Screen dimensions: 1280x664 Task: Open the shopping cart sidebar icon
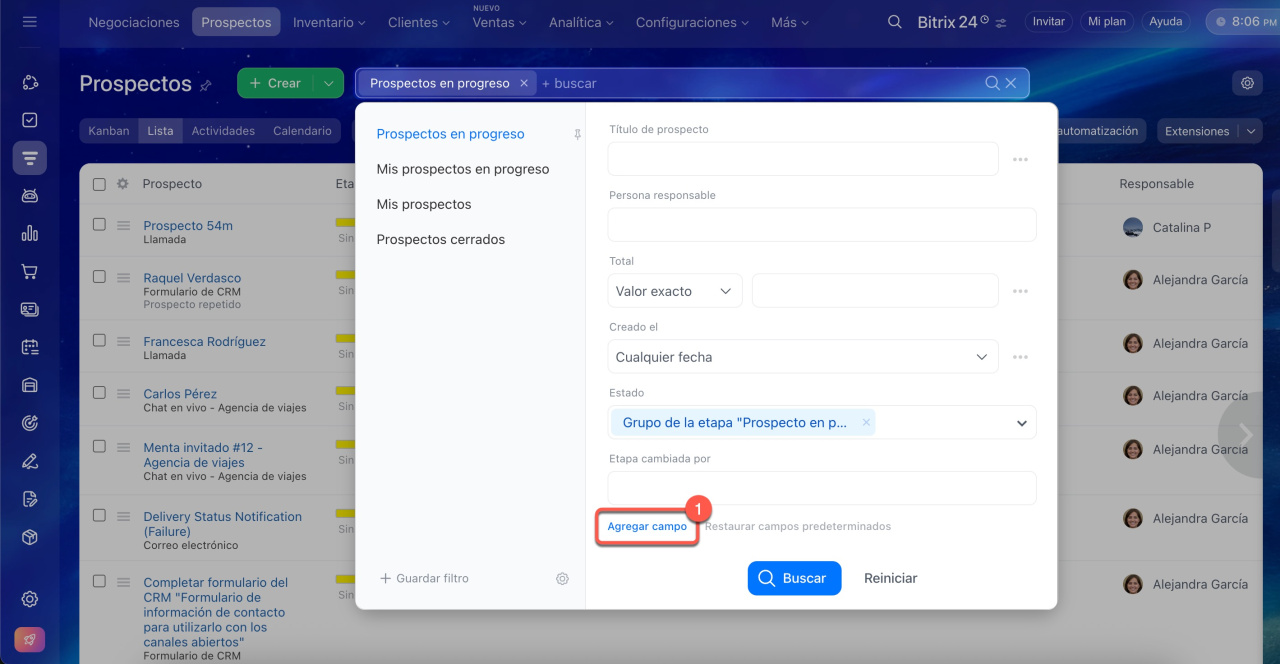(30, 271)
